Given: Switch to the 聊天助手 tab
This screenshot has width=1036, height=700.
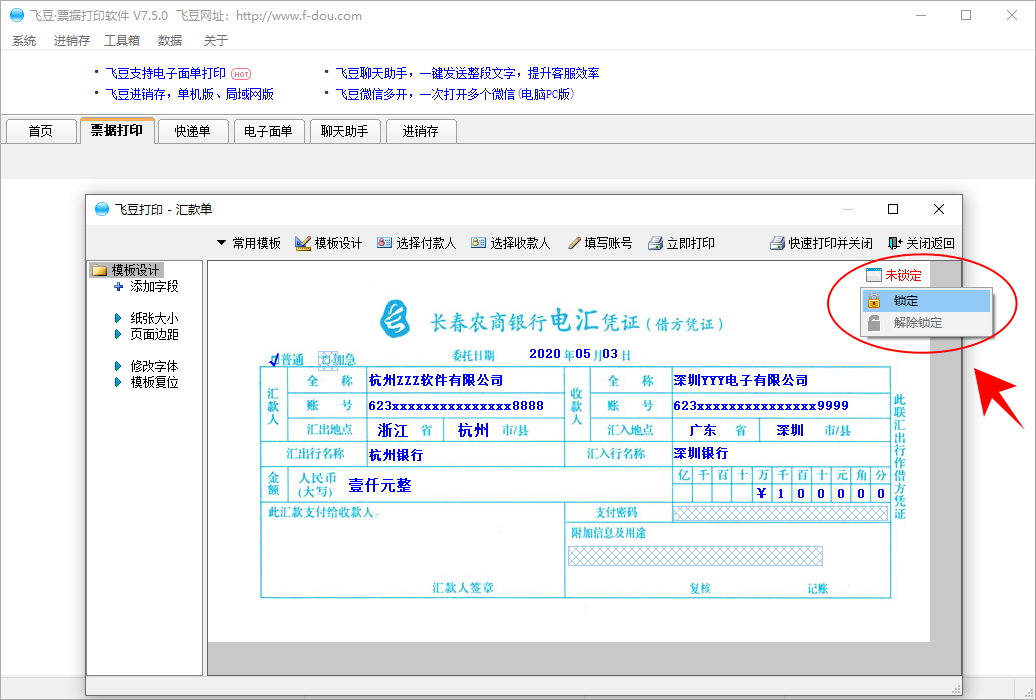Looking at the screenshot, I should [344, 131].
